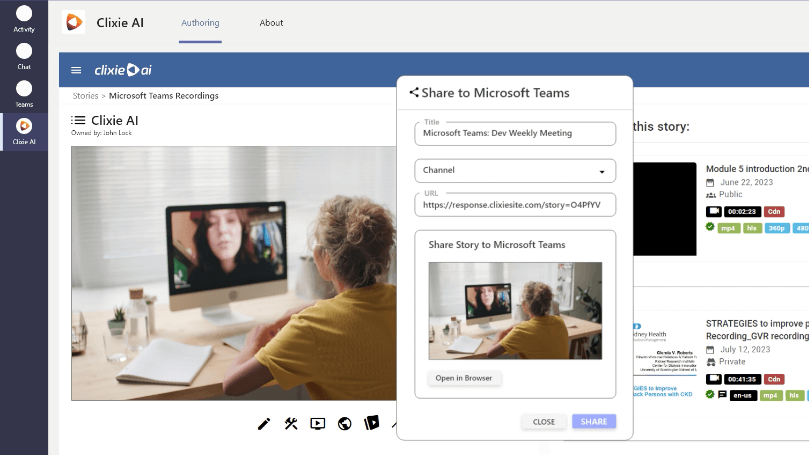Open the STRATEGIES recording thumbnail
This screenshot has height=455, width=809.
pos(665,361)
